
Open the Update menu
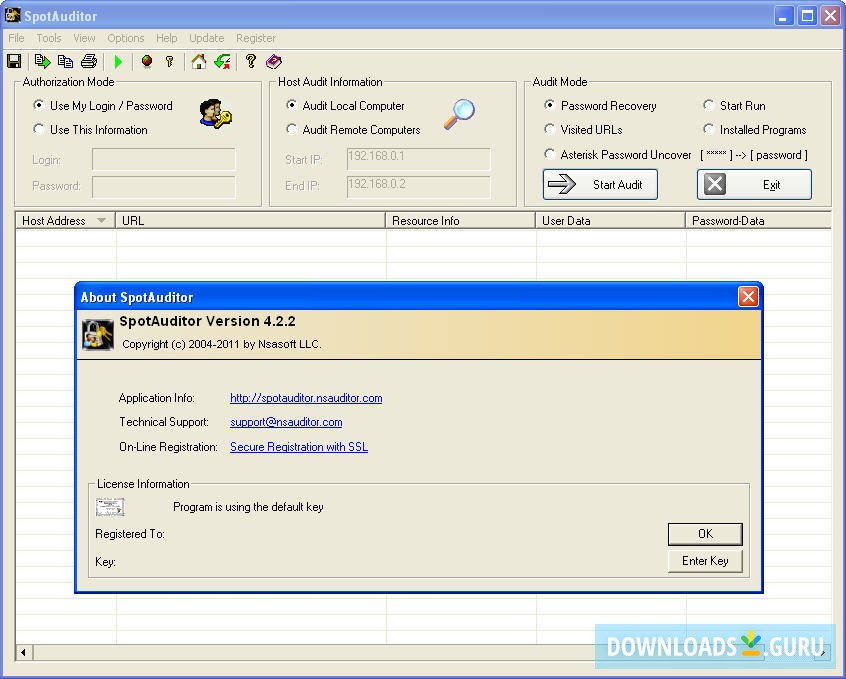[x=206, y=38]
